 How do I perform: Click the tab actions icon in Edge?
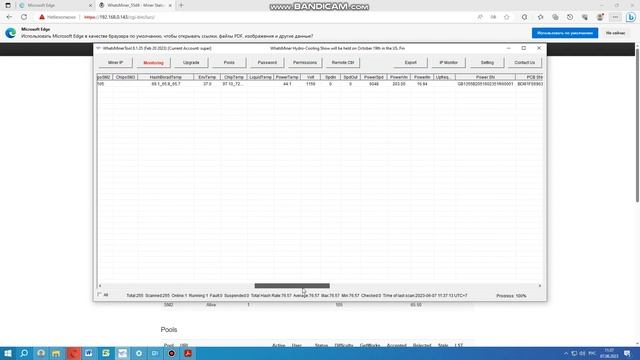(x=8, y=5)
